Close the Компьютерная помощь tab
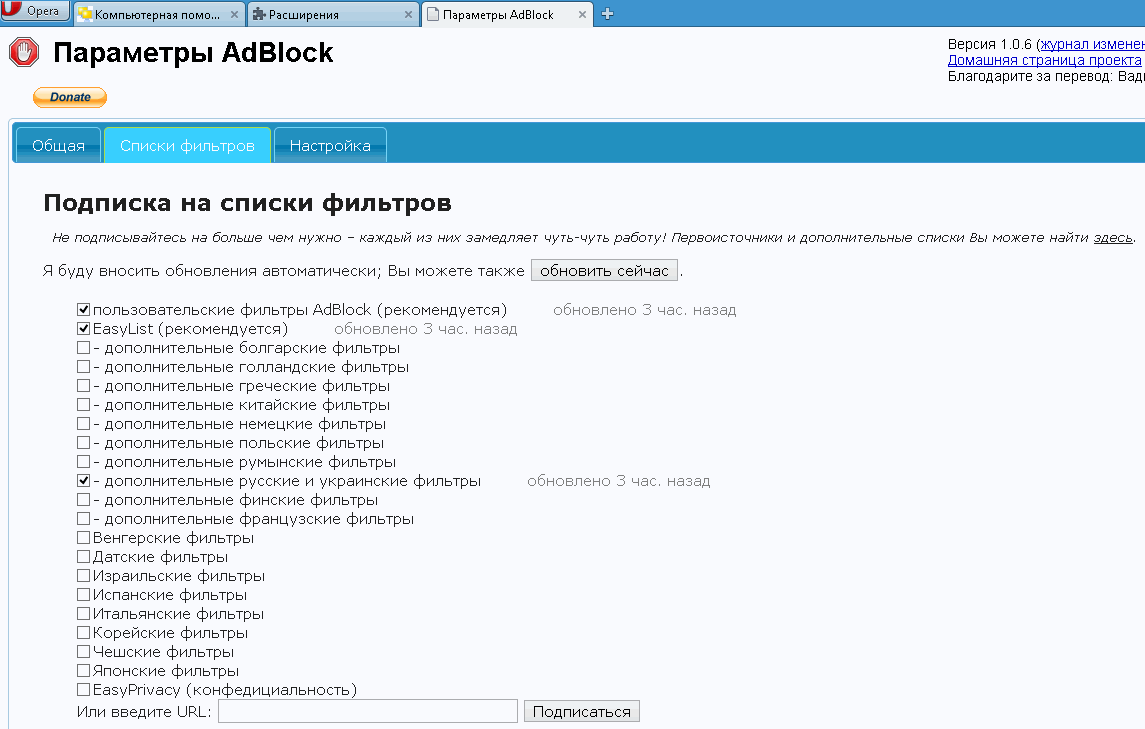The width and height of the screenshot is (1145, 729). click(x=234, y=15)
